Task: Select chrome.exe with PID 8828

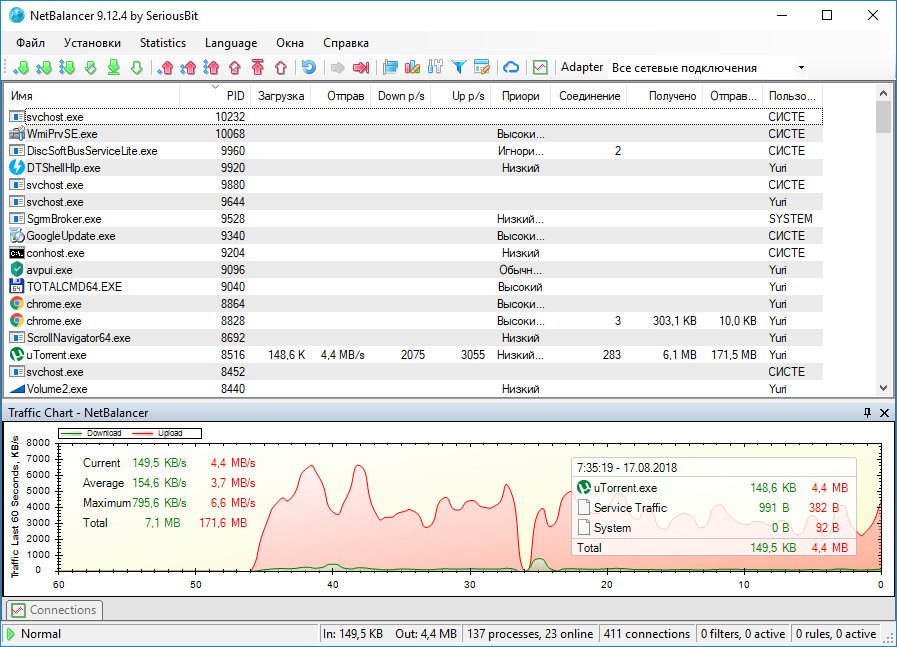Action: [416, 321]
